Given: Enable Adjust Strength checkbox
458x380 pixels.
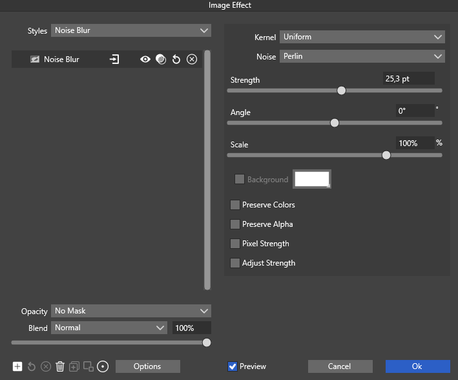Looking at the screenshot, I should click(x=235, y=263).
